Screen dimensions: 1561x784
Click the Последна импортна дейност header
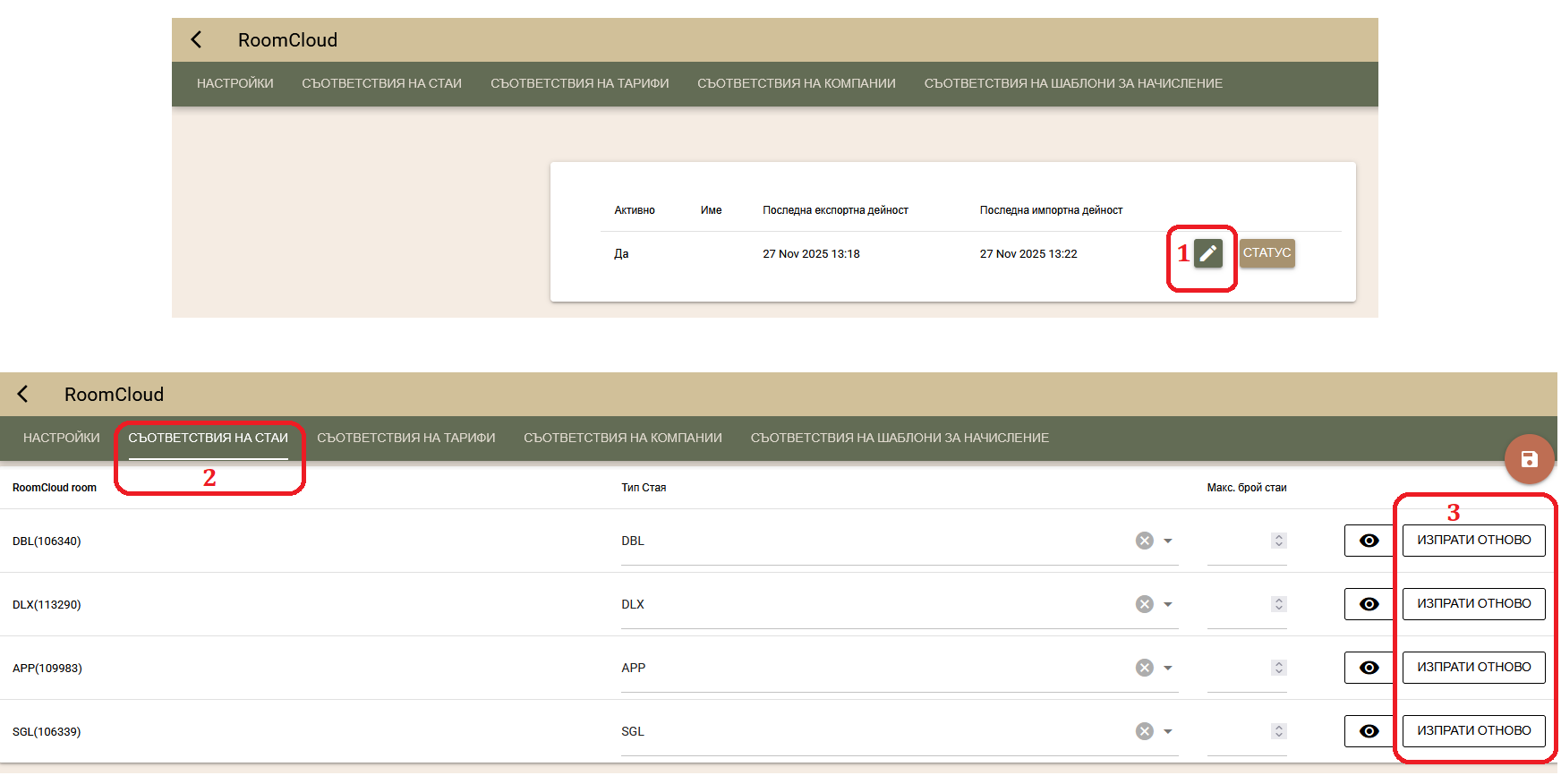tap(1051, 210)
